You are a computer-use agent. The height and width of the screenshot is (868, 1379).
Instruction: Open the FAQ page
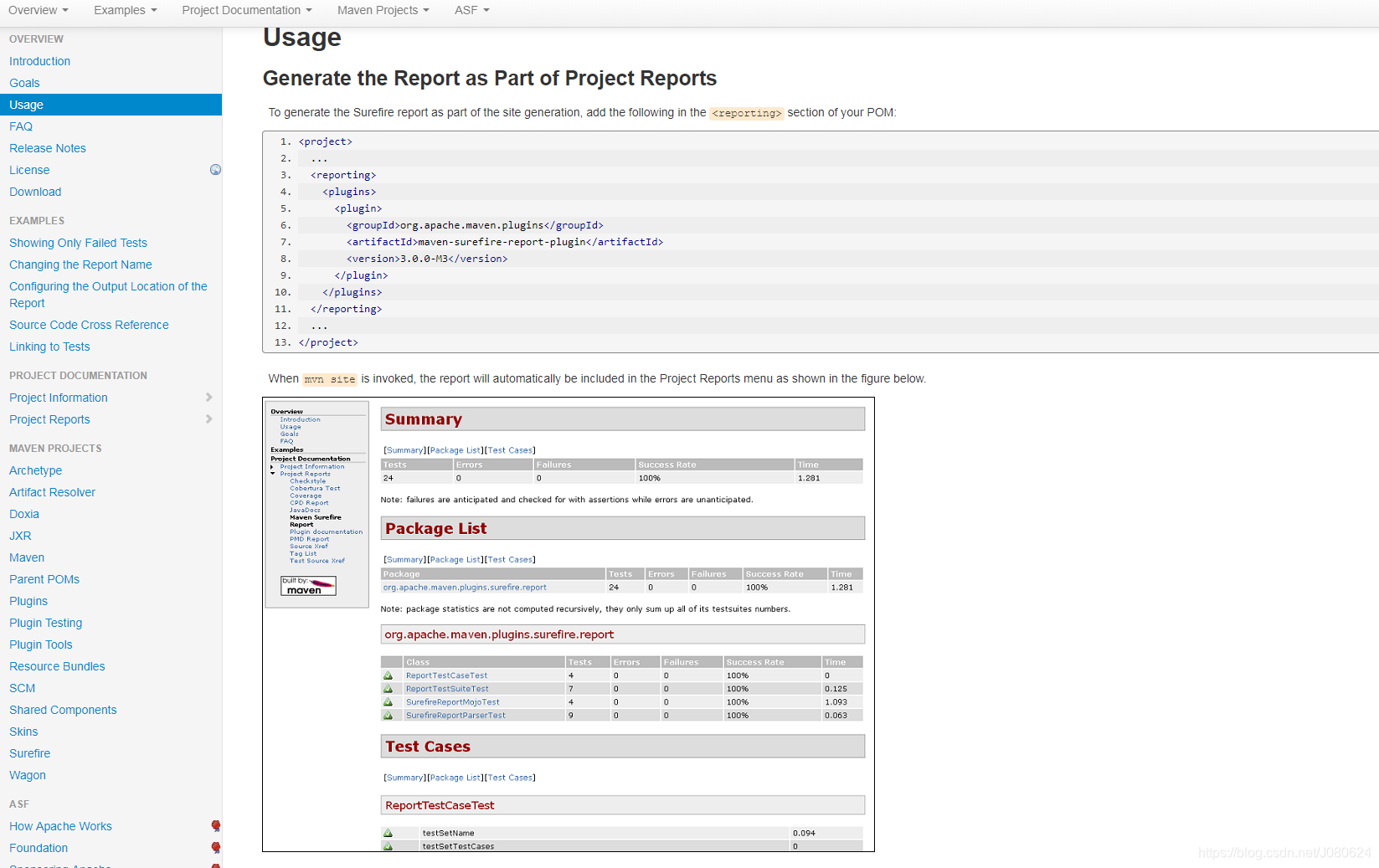(21, 126)
